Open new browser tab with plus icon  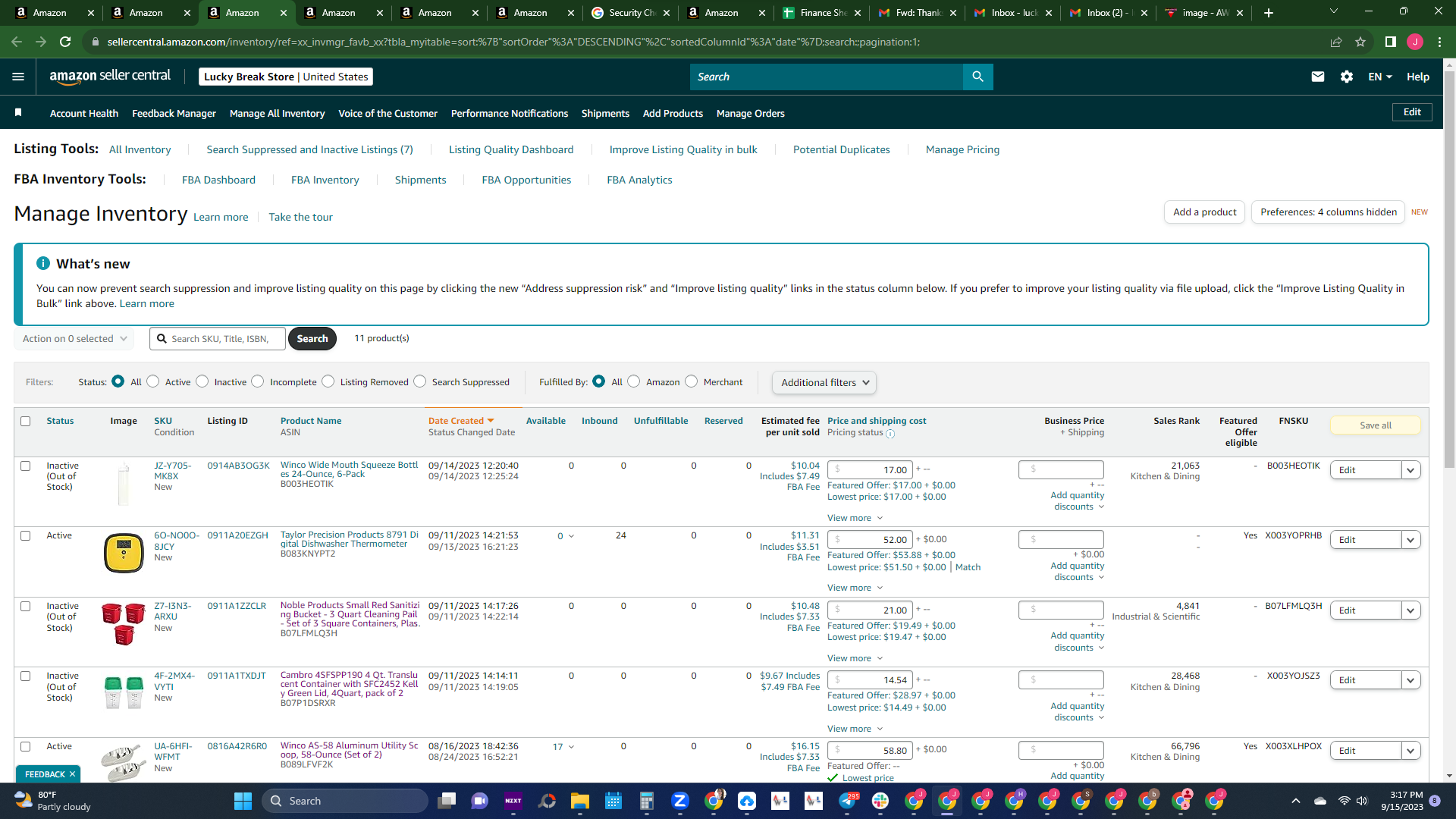1269,13
